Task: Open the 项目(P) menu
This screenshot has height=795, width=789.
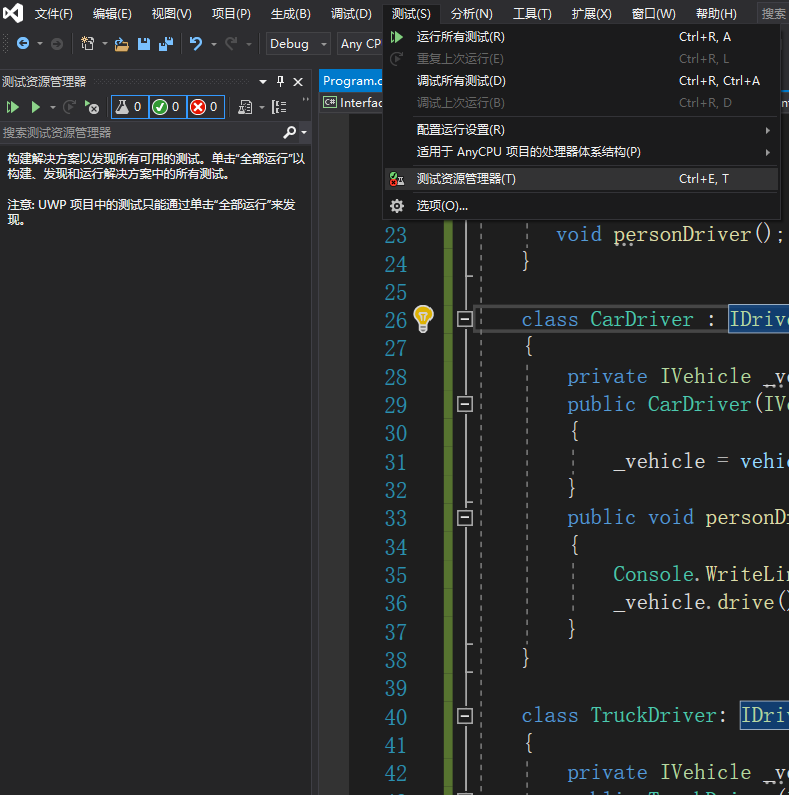Action: click(x=231, y=14)
